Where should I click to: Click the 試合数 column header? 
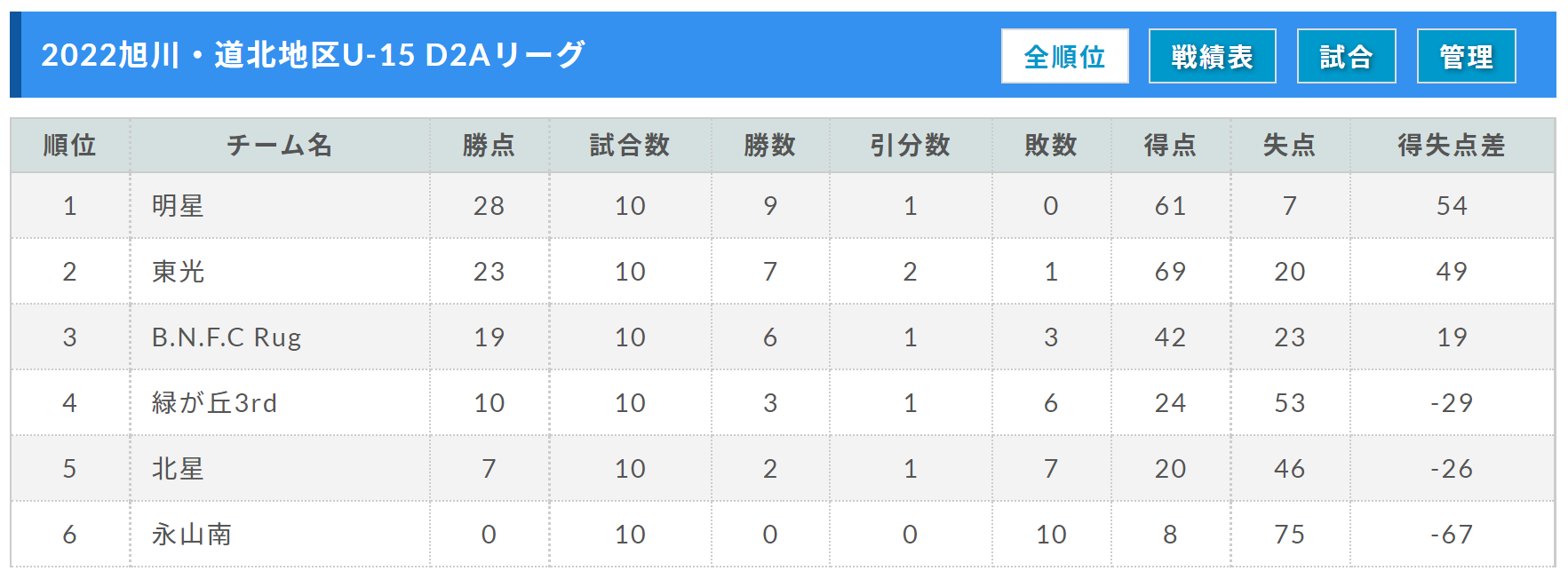630,145
